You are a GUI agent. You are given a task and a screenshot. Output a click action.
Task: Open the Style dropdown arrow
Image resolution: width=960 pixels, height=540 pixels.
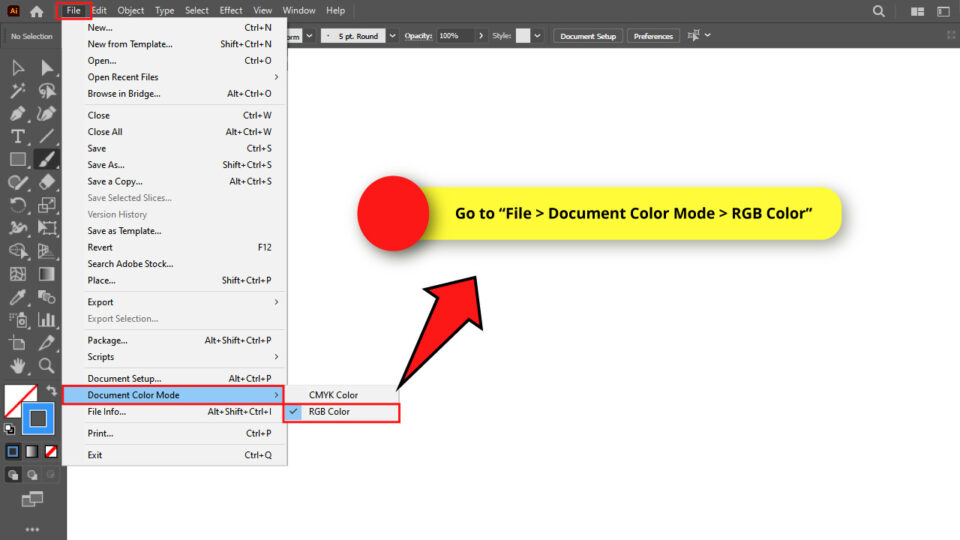537,36
